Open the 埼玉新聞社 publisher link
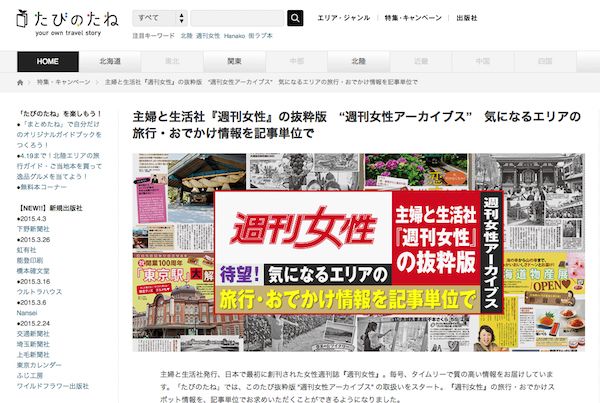 [x=33, y=344]
